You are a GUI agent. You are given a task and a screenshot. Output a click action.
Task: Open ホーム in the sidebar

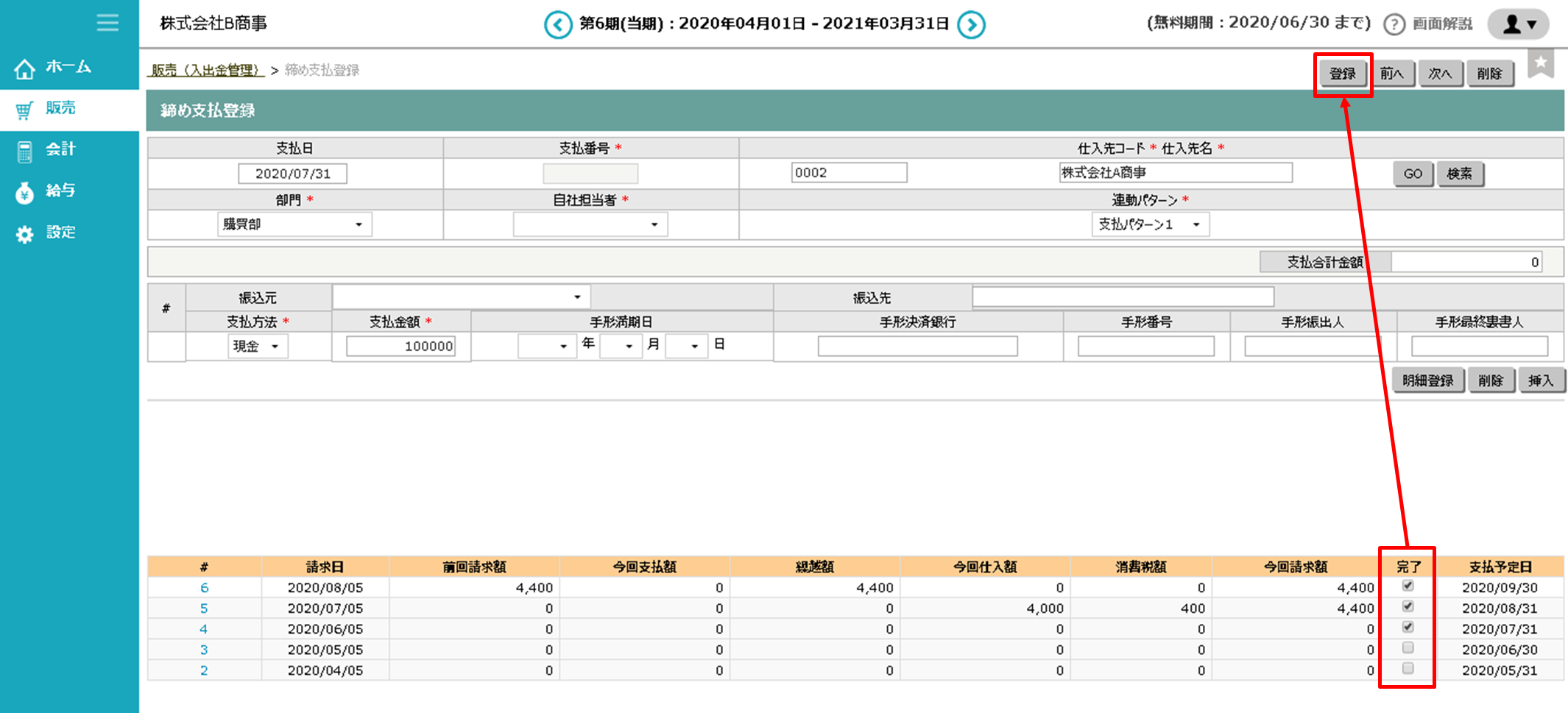69,68
